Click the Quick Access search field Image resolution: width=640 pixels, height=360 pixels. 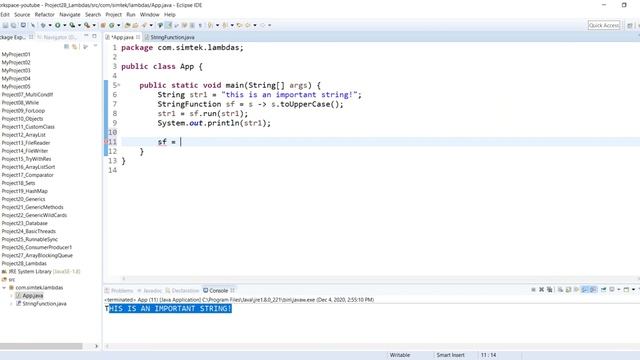point(604,25)
